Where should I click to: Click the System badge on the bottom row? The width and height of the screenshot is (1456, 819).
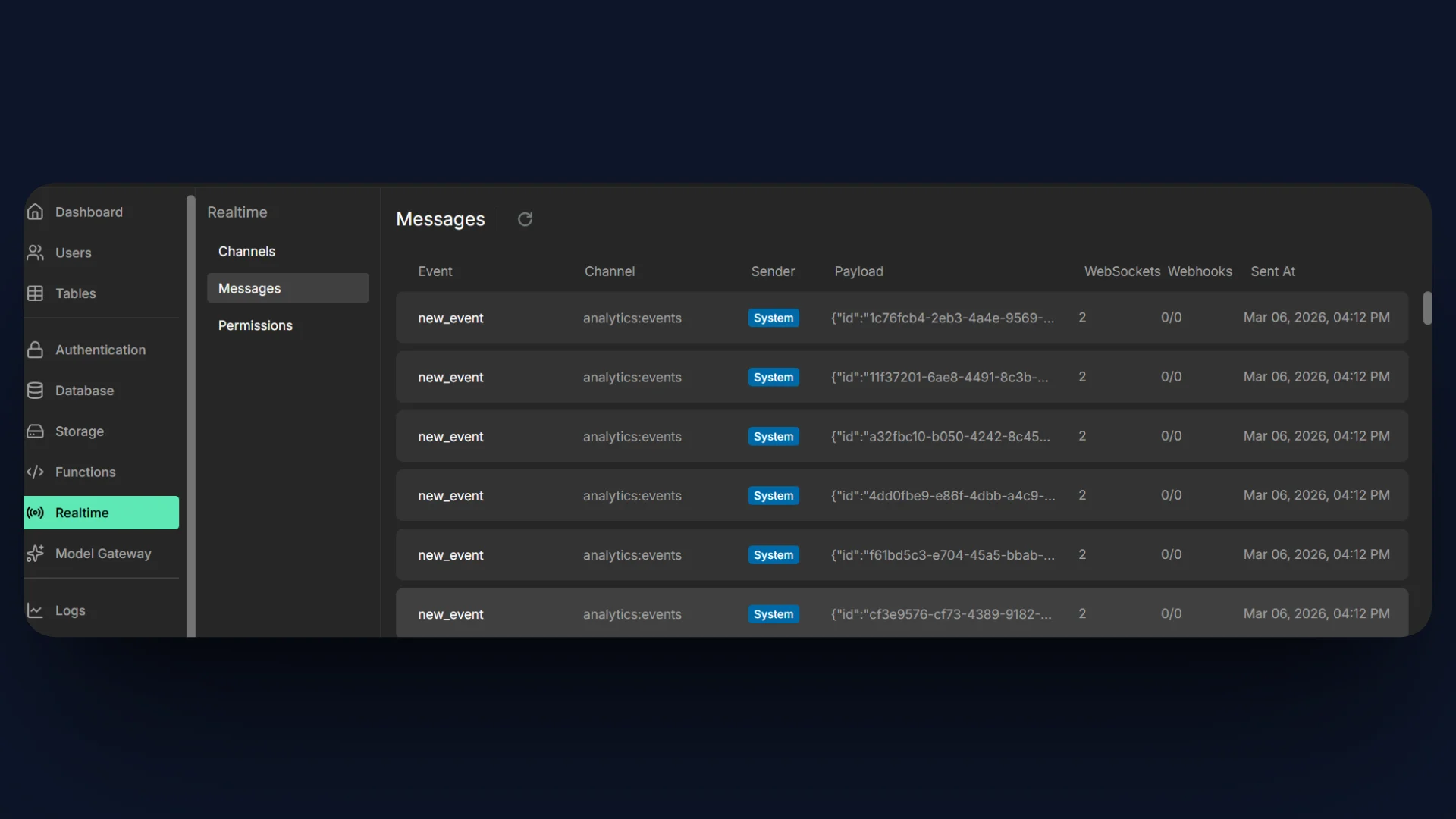pyautogui.click(x=773, y=614)
